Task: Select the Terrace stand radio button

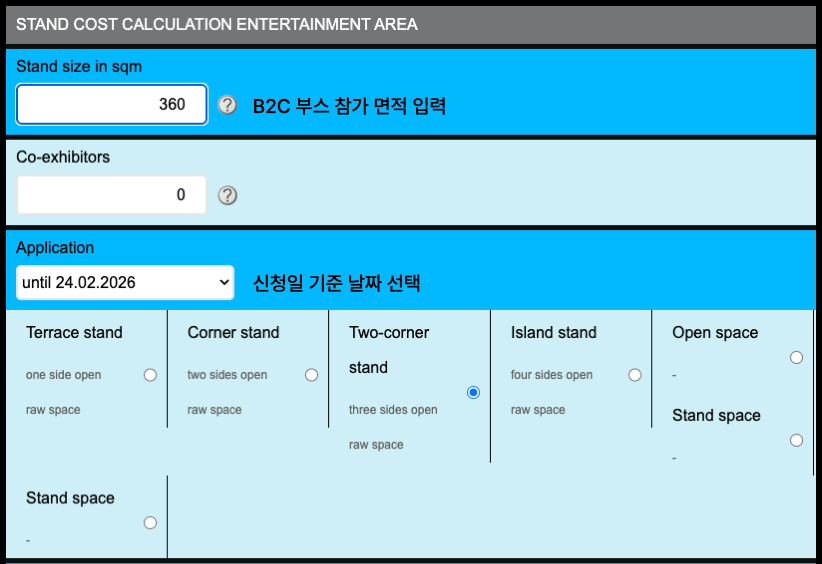Action: (150, 375)
